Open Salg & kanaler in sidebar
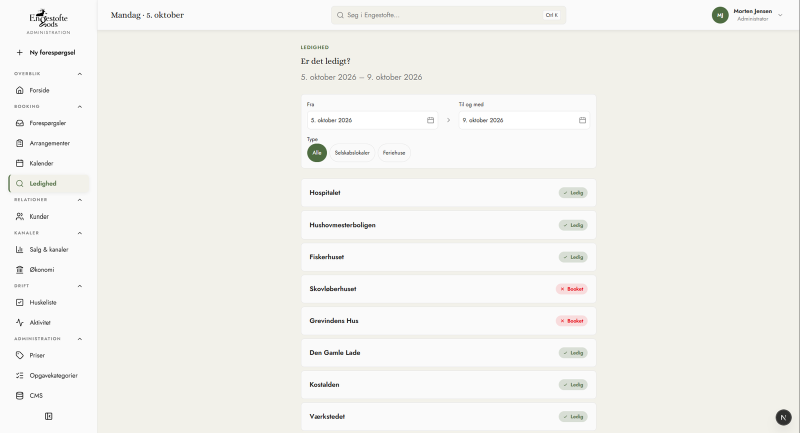The width and height of the screenshot is (800, 433). coord(48,249)
